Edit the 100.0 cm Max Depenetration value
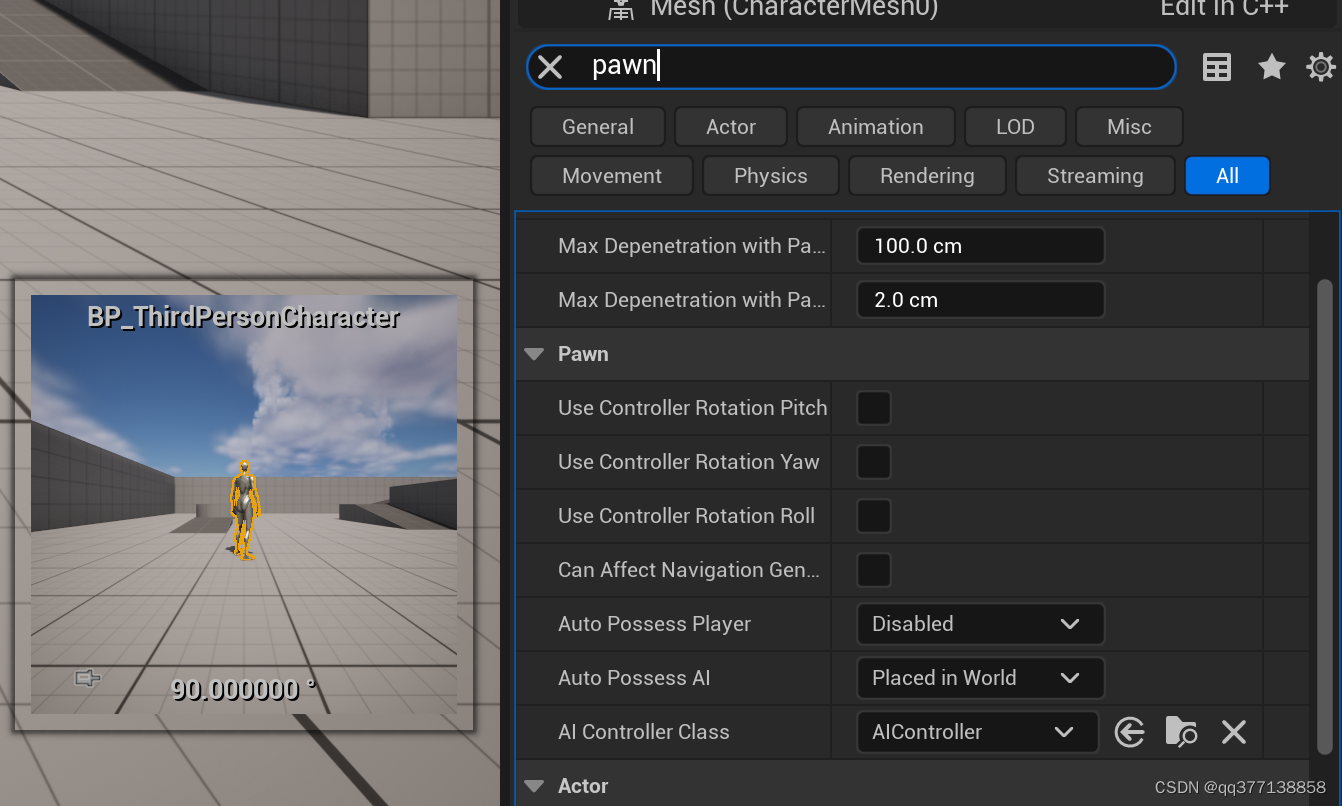This screenshot has height=806, width=1342. [x=979, y=245]
